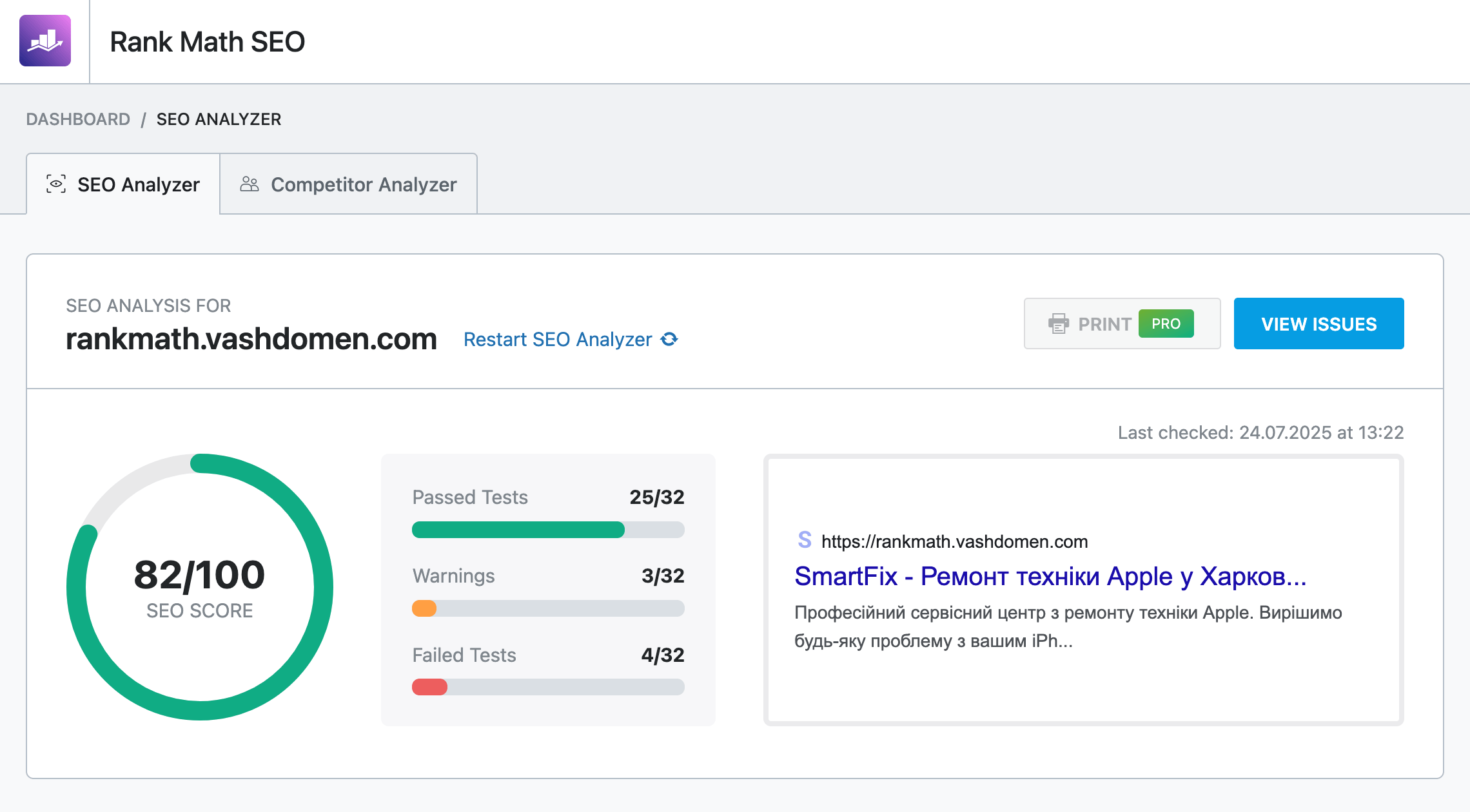Click the printer icon in Print button
This screenshot has height=812, width=1470.
click(x=1058, y=324)
